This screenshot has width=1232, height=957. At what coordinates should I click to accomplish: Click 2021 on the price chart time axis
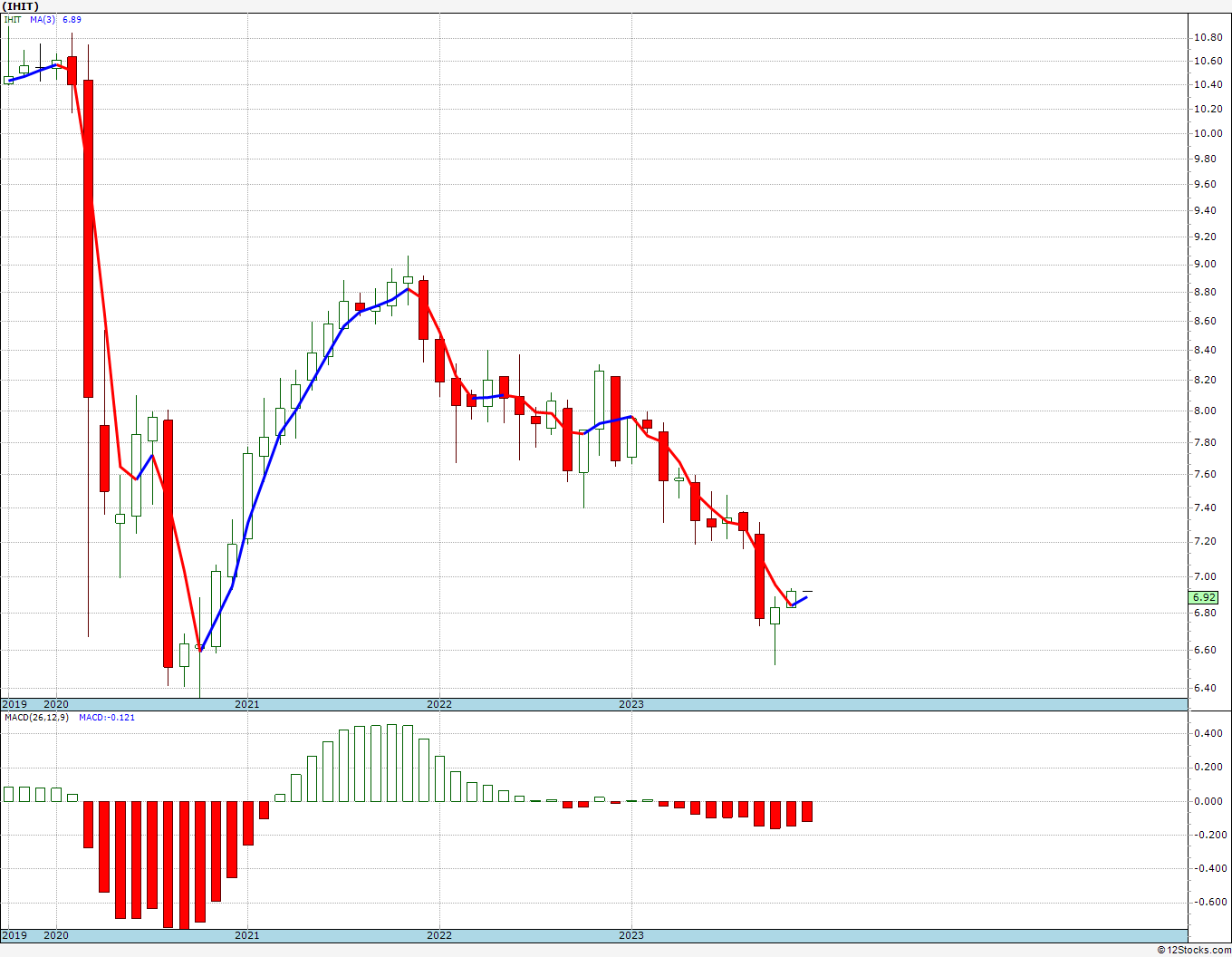pos(247,704)
